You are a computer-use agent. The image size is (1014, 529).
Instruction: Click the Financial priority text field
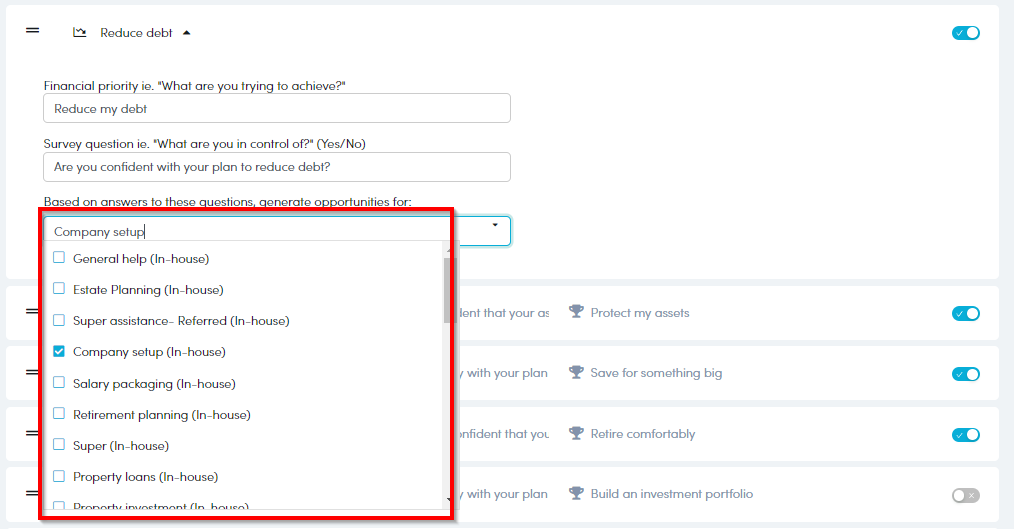pos(277,108)
